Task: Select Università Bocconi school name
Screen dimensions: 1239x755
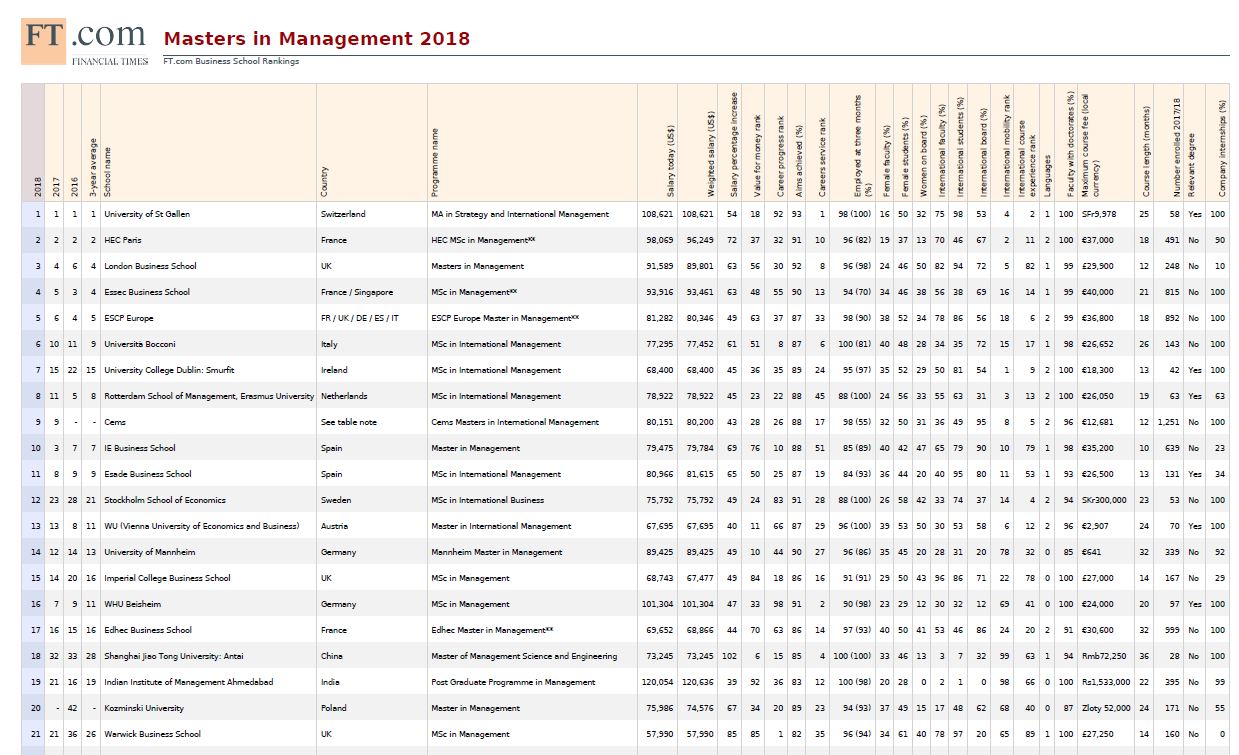Action: tap(141, 344)
